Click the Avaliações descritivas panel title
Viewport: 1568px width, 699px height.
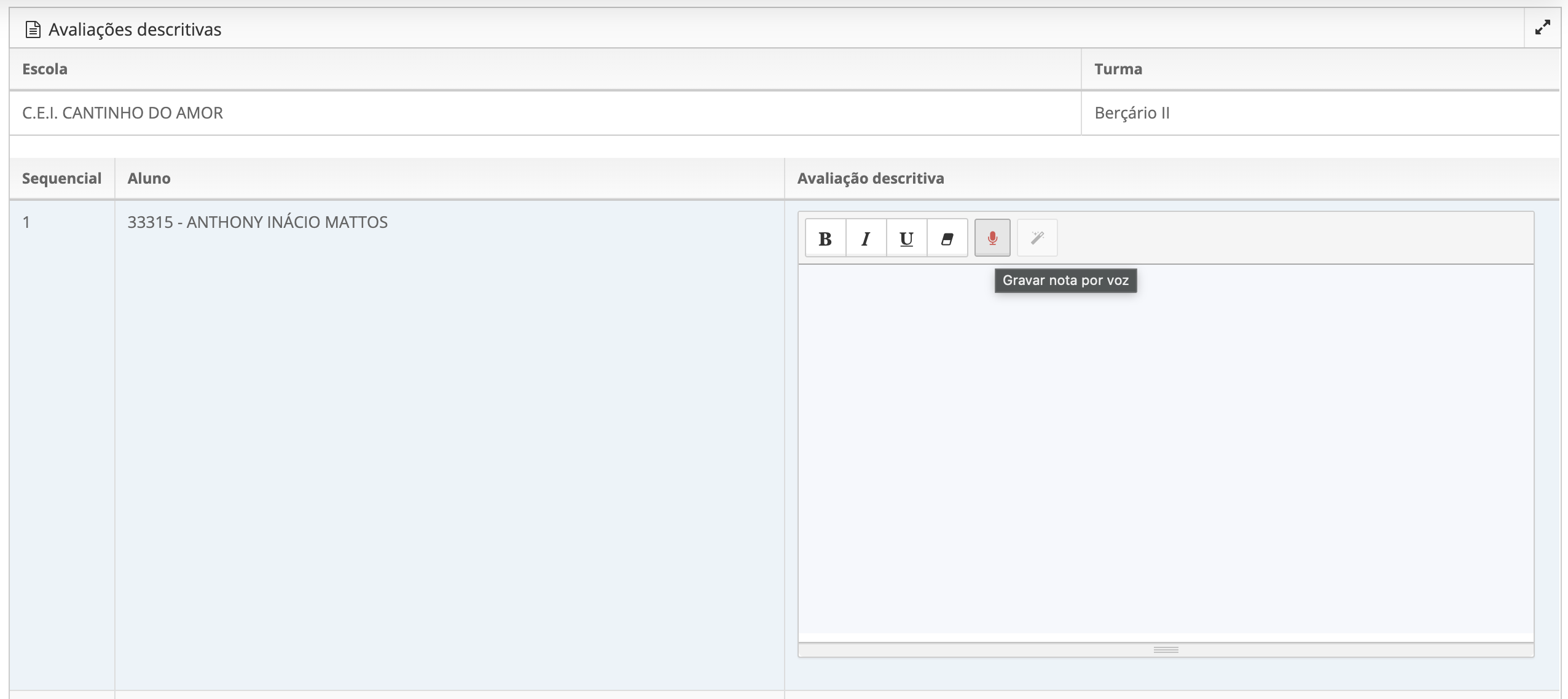(135, 29)
